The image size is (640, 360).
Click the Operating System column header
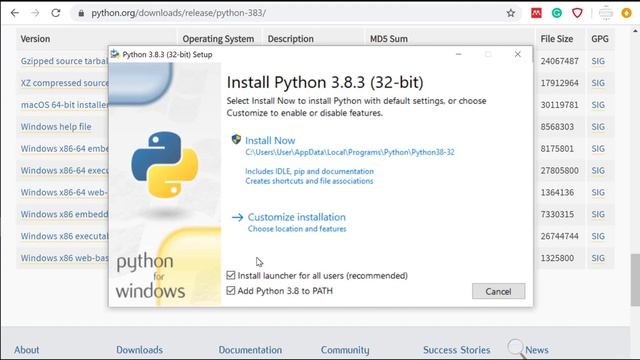[218, 39]
